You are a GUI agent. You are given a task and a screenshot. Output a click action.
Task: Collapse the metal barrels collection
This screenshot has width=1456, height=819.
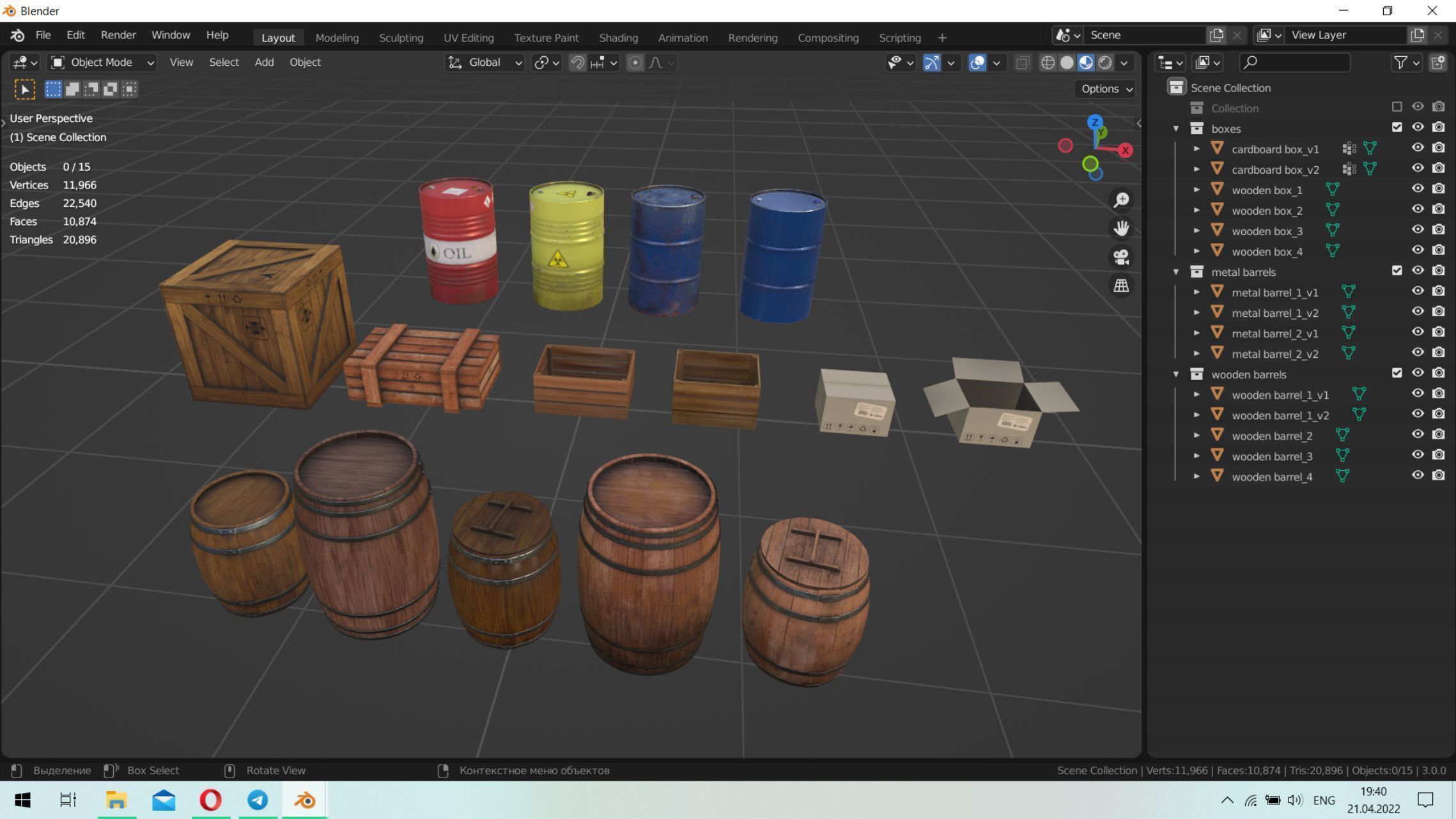pyautogui.click(x=1175, y=272)
